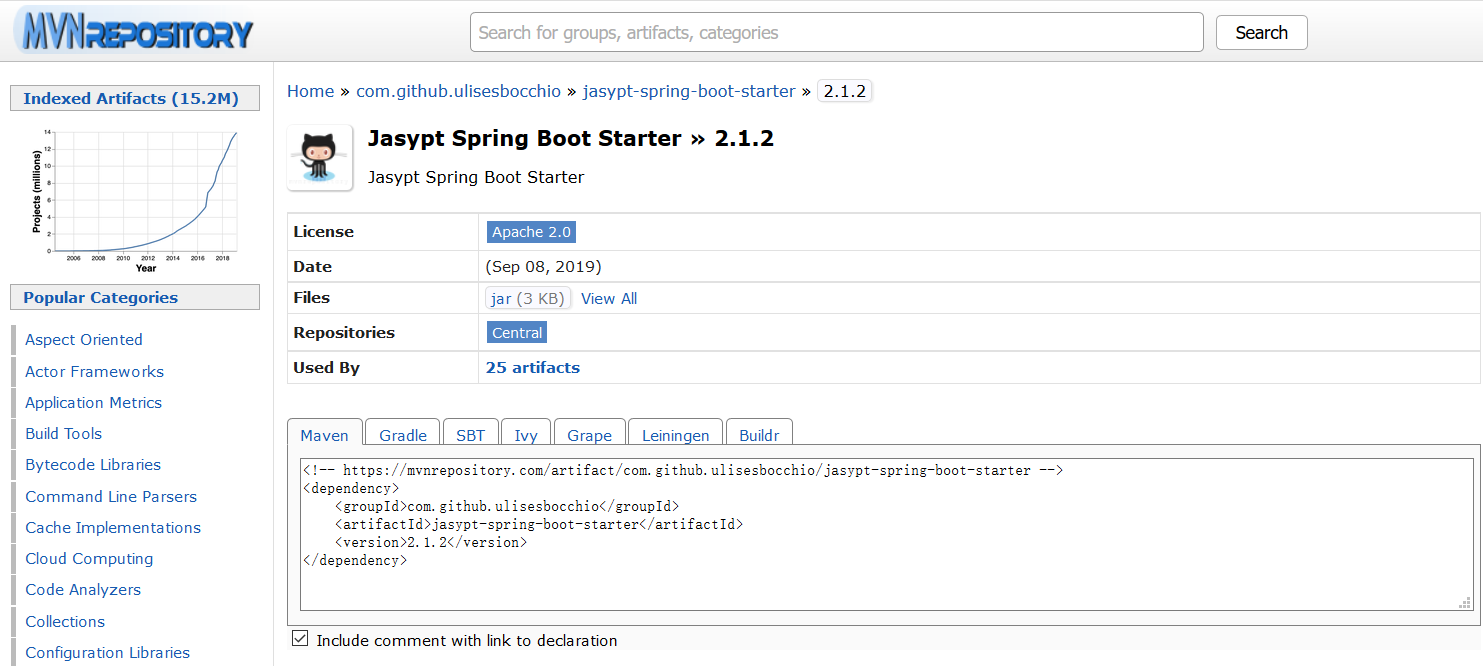
Task: Open Cache Implementations category
Action: click(x=113, y=527)
